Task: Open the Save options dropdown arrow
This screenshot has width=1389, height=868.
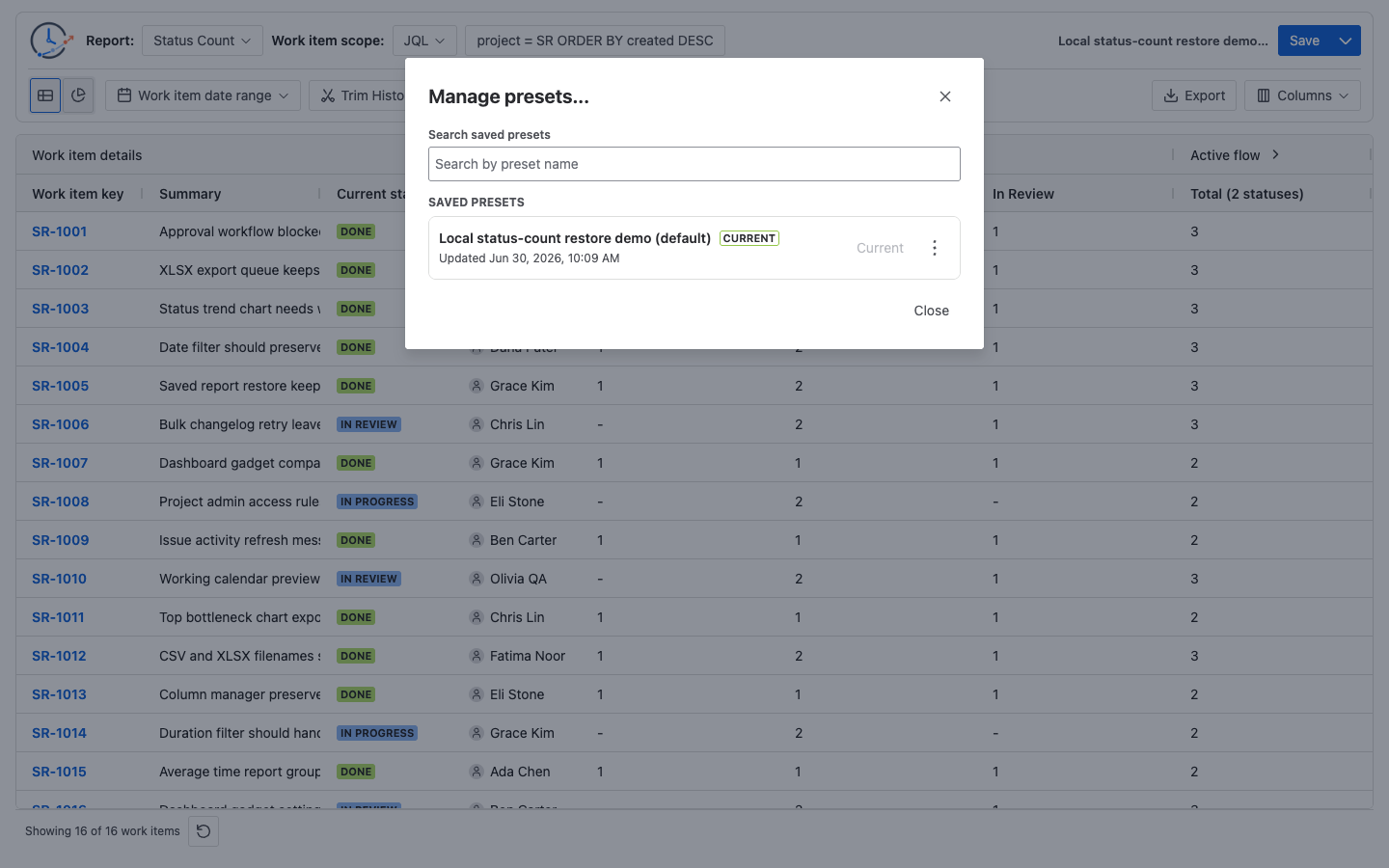Action: click(1346, 41)
